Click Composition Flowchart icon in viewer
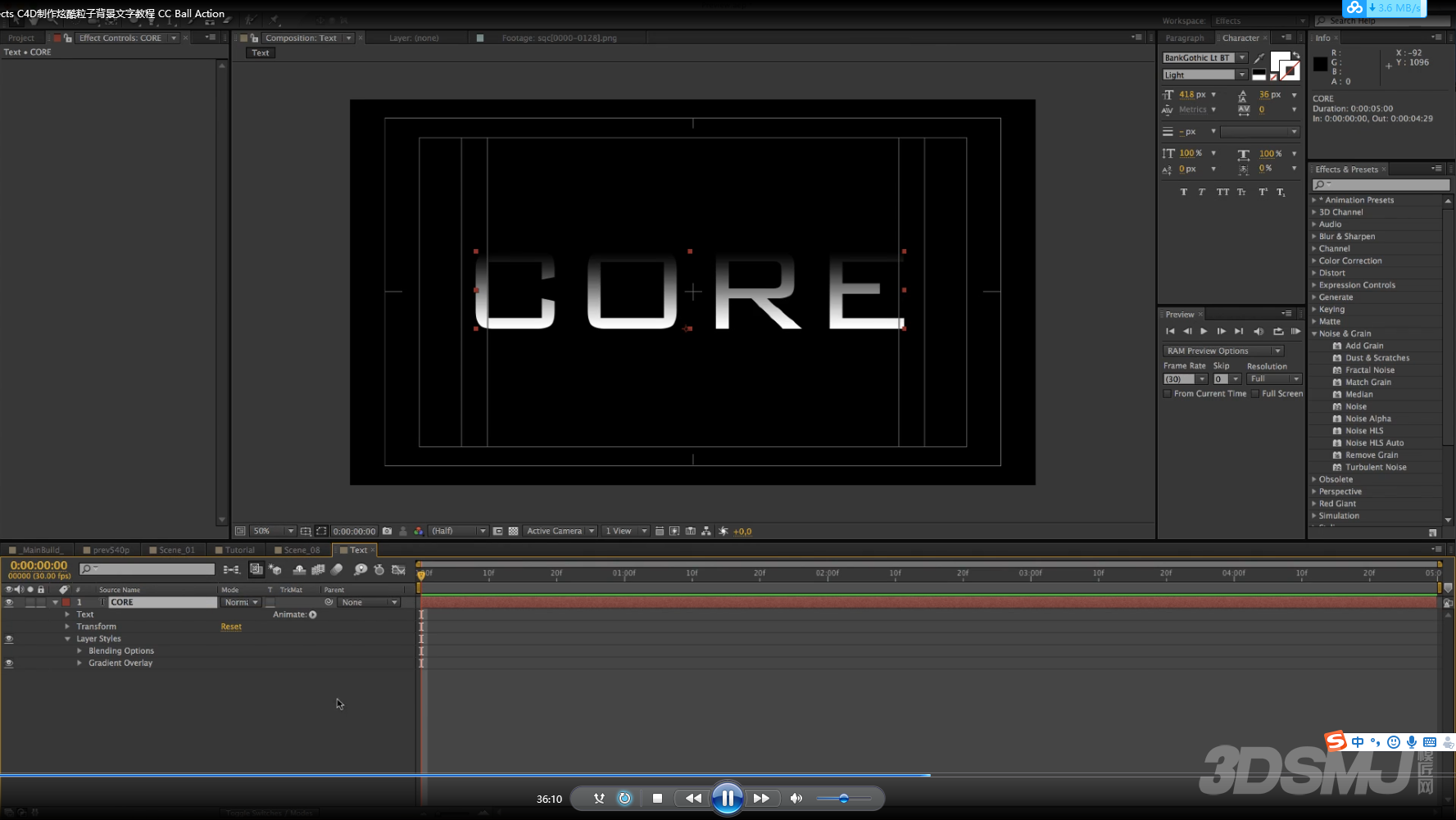 706,531
